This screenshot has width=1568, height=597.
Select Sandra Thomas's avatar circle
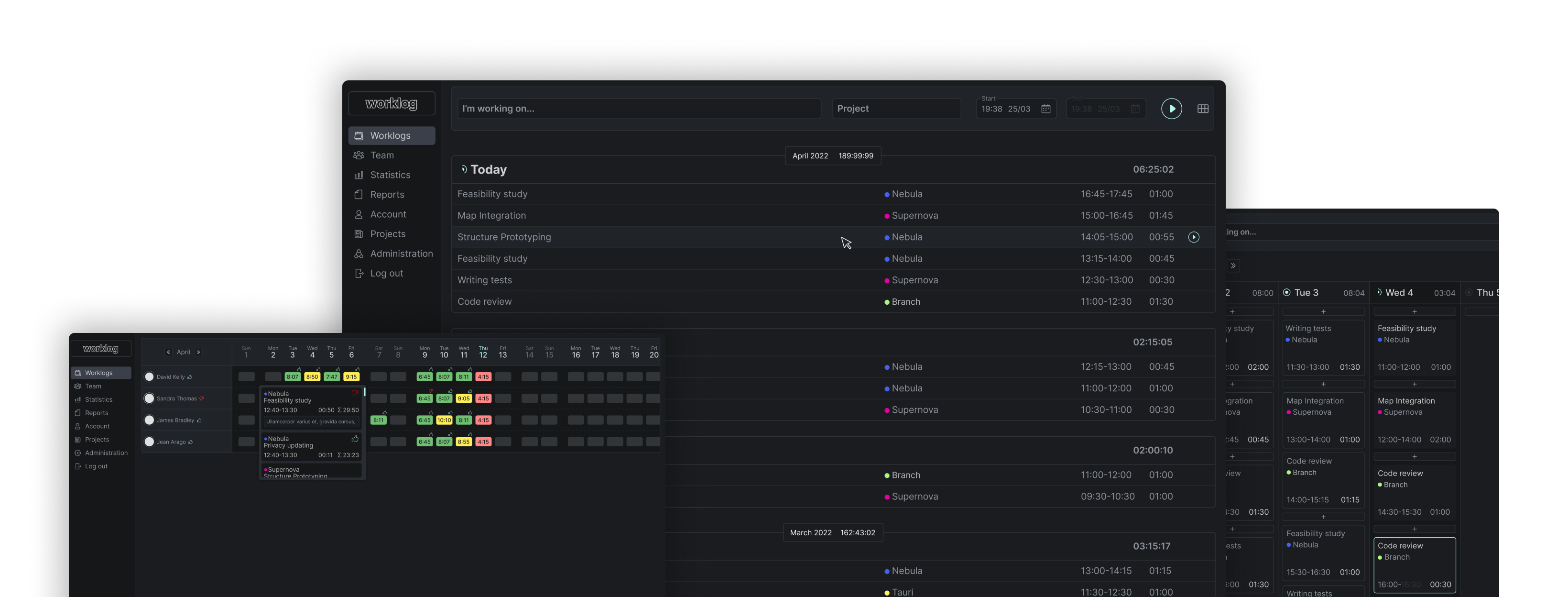pos(149,398)
